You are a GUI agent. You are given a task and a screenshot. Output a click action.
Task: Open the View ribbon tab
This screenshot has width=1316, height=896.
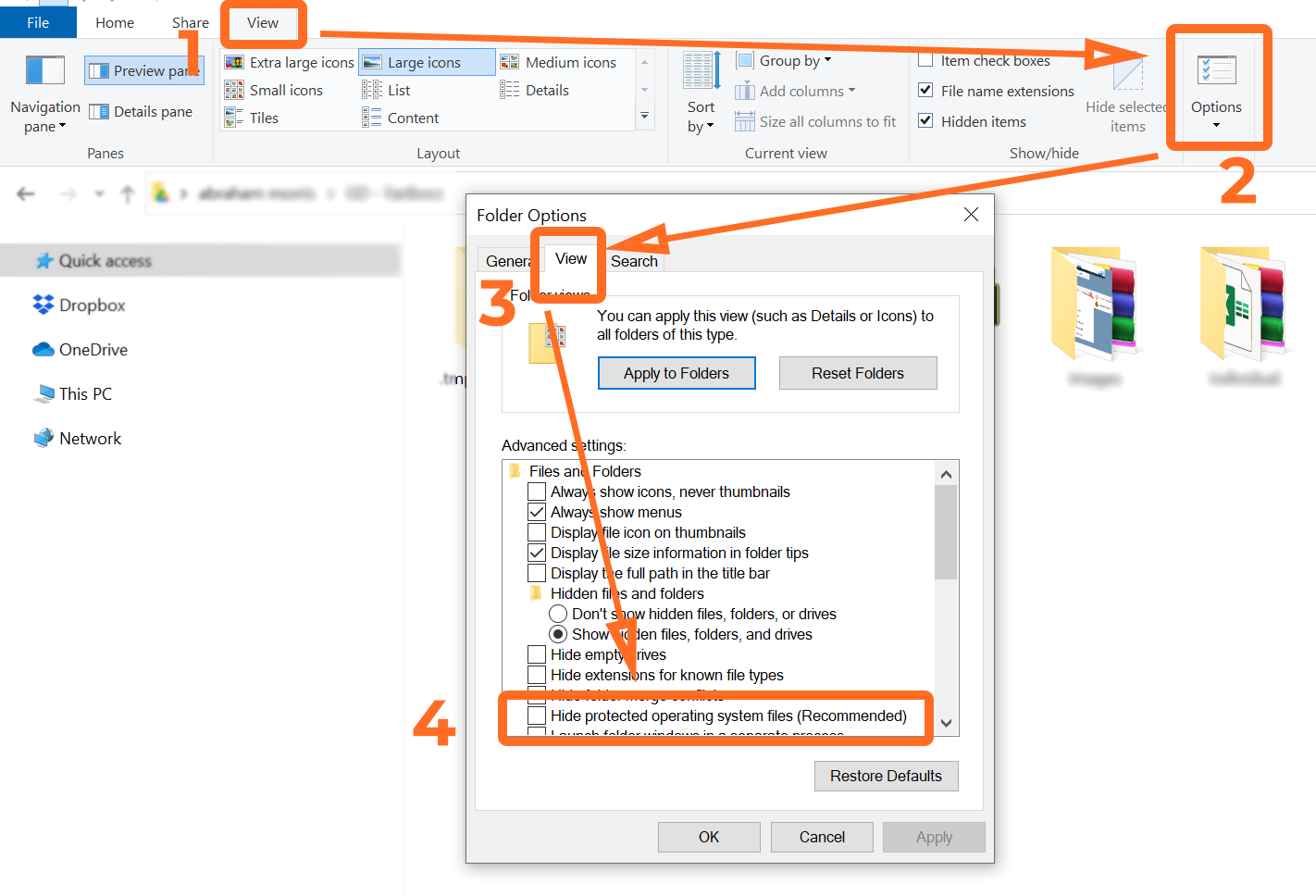tap(263, 22)
